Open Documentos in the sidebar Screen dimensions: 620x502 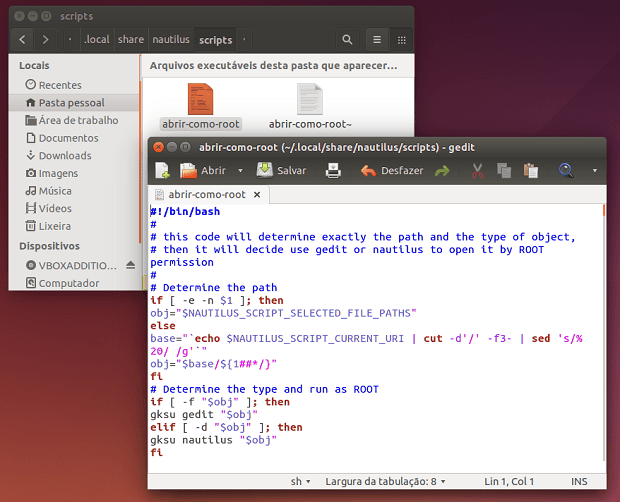click(x=74, y=138)
